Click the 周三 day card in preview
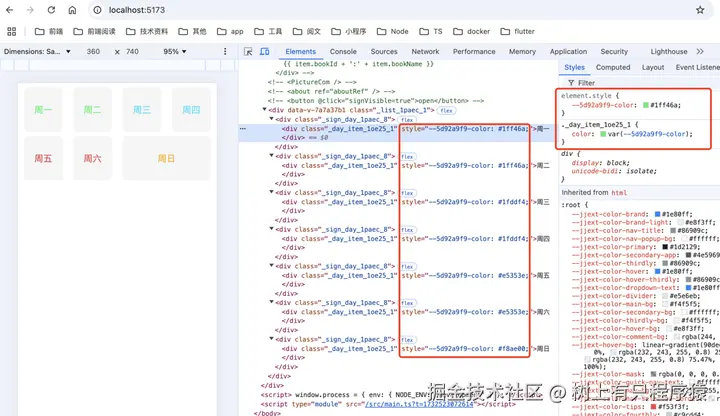Screen dimensions: 720x416 coord(142,110)
